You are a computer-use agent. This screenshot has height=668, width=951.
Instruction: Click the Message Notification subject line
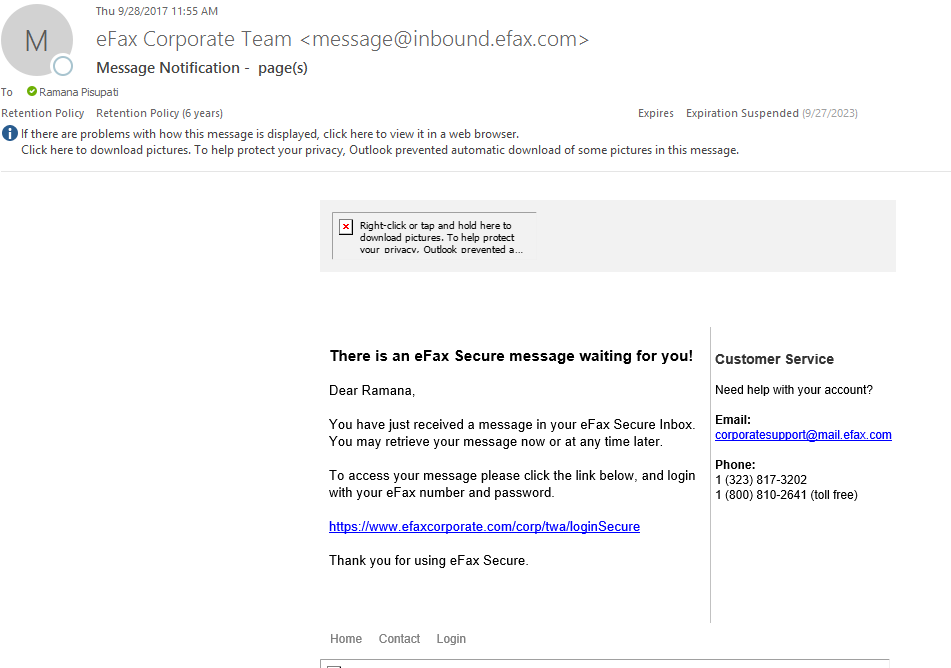201,68
